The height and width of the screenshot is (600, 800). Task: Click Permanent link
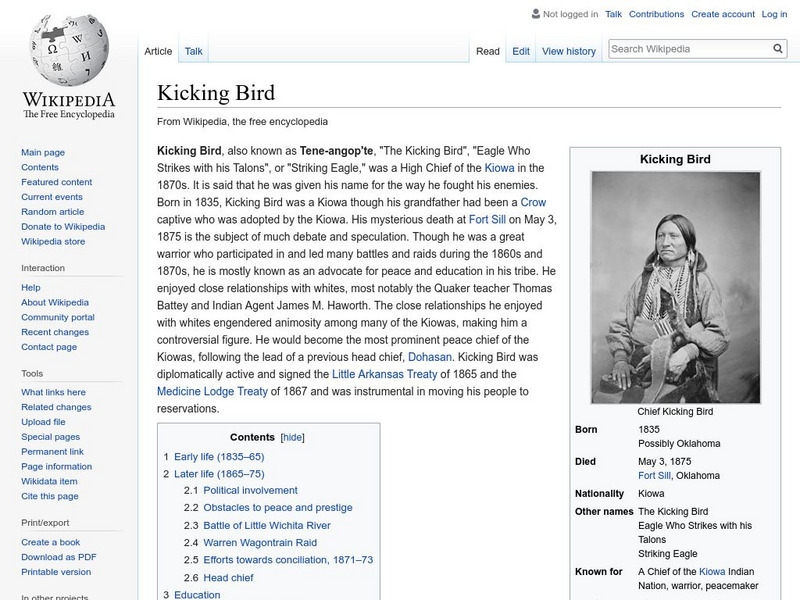click(x=52, y=451)
